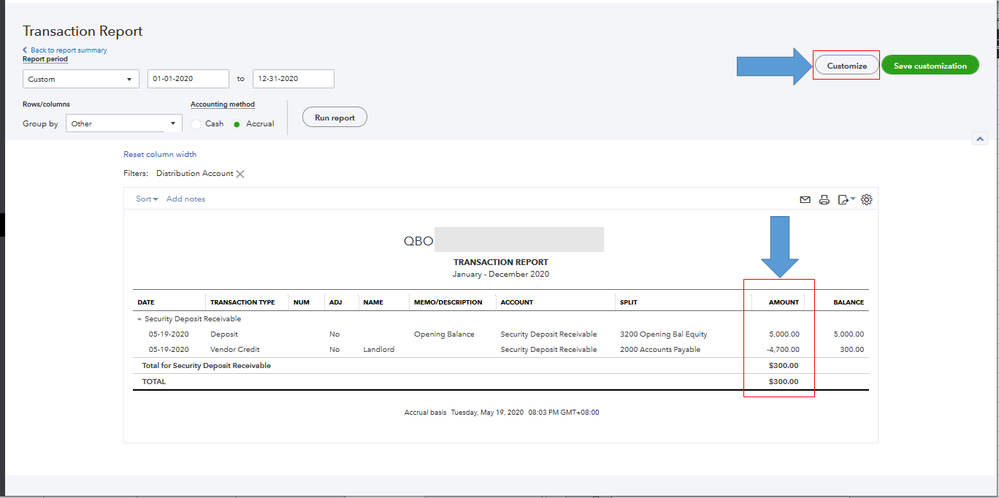Collapse the report header chevron button
The height and width of the screenshot is (498, 999).
tap(980, 139)
